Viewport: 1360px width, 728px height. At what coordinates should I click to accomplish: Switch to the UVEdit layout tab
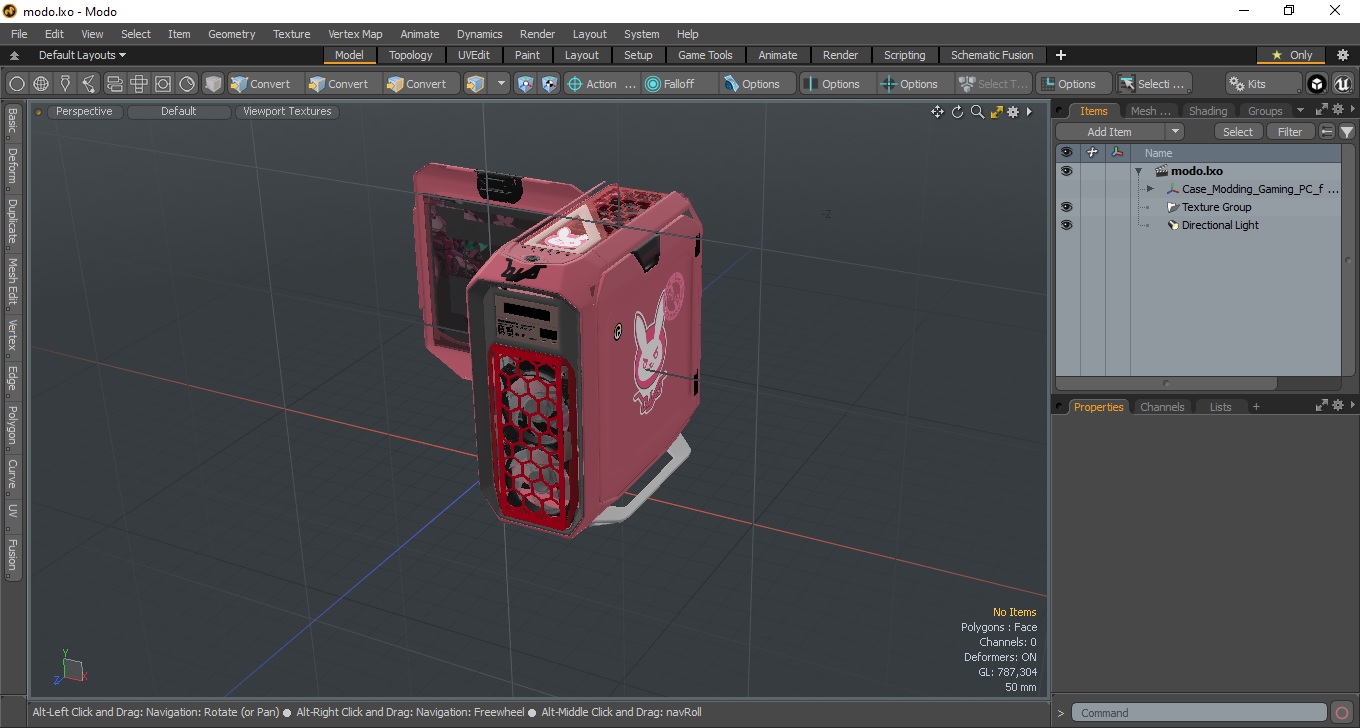474,55
